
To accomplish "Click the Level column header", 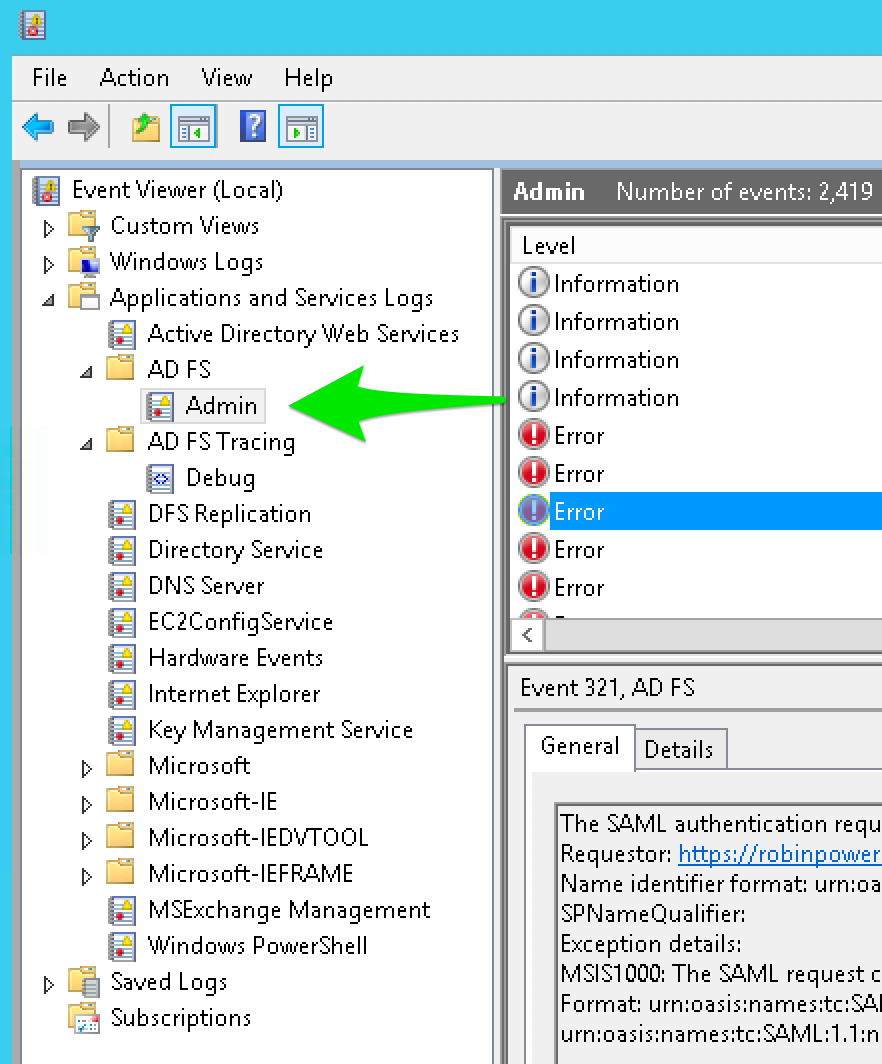I will [696, 246].
